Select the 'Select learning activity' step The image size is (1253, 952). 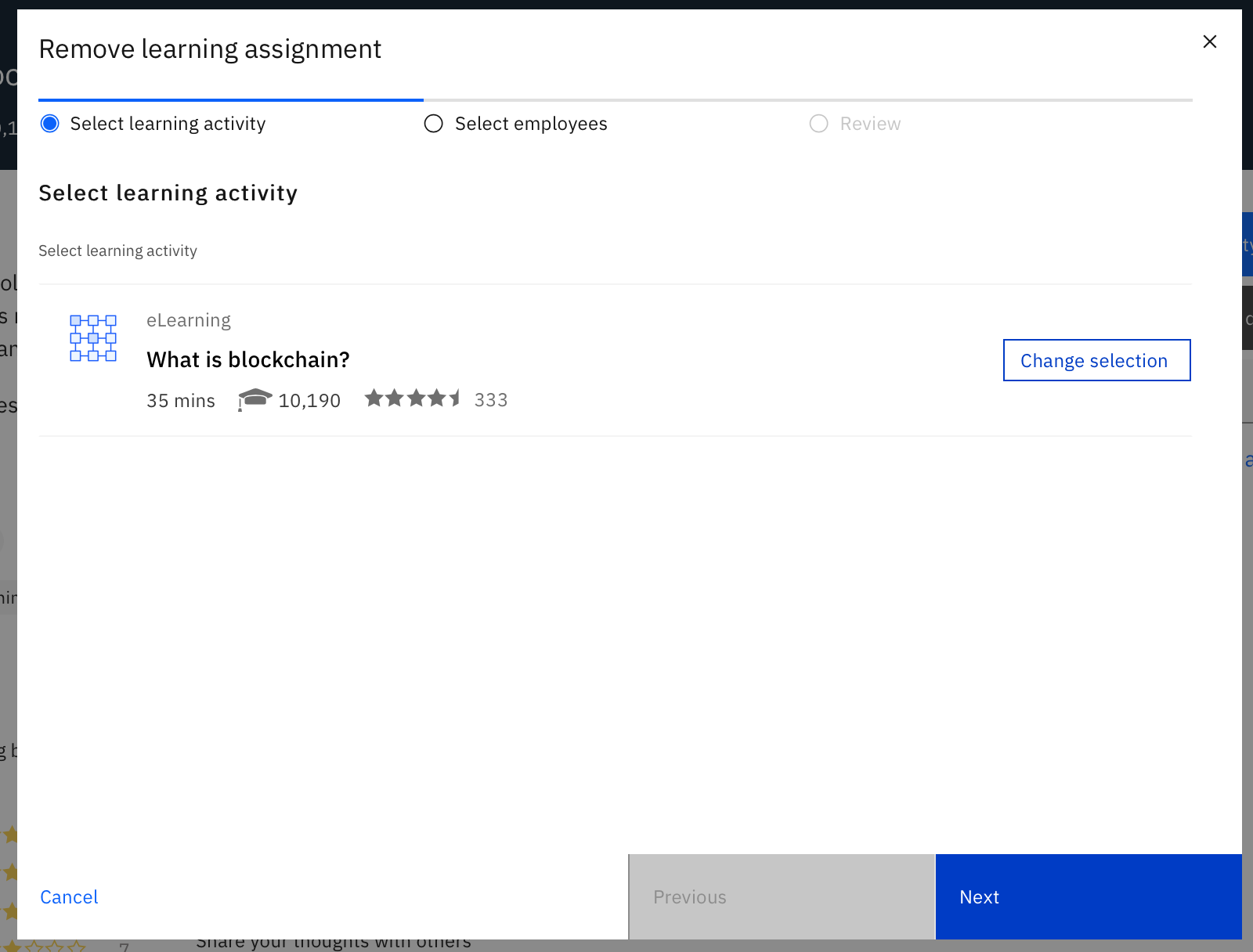(x=153, y=124)
